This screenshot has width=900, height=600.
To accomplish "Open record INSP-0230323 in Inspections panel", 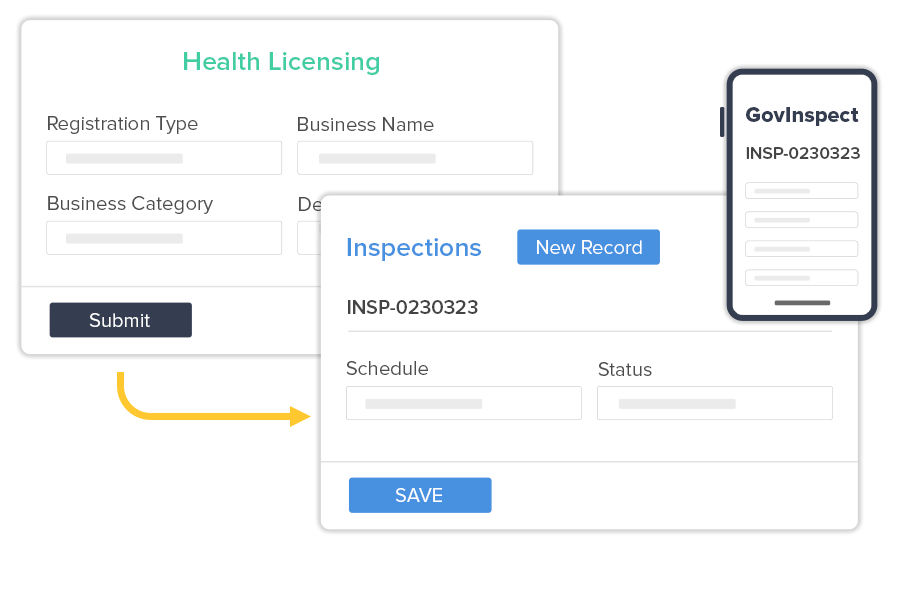I will (412, 307).
